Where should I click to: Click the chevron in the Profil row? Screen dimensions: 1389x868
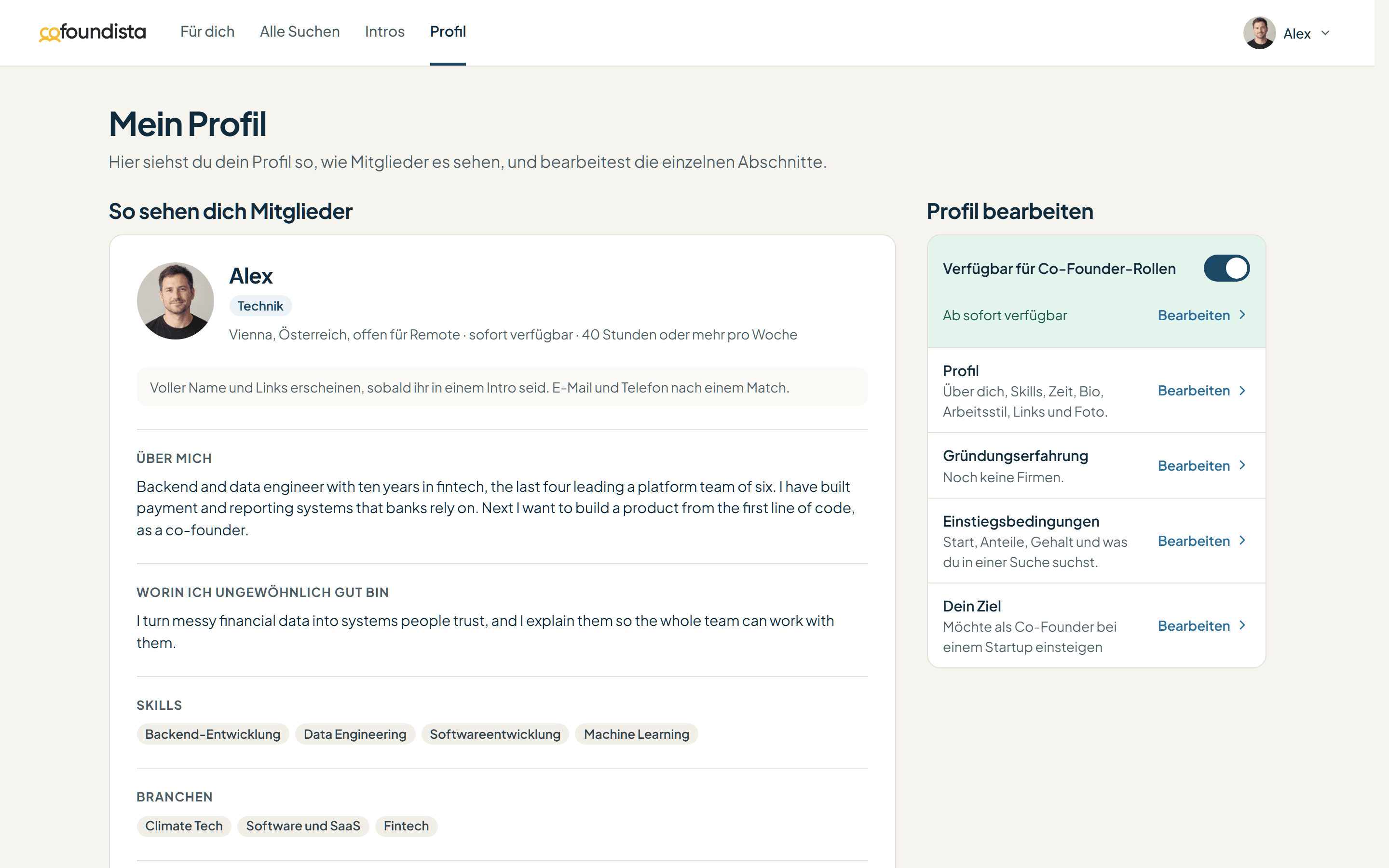click(1243, 391)
